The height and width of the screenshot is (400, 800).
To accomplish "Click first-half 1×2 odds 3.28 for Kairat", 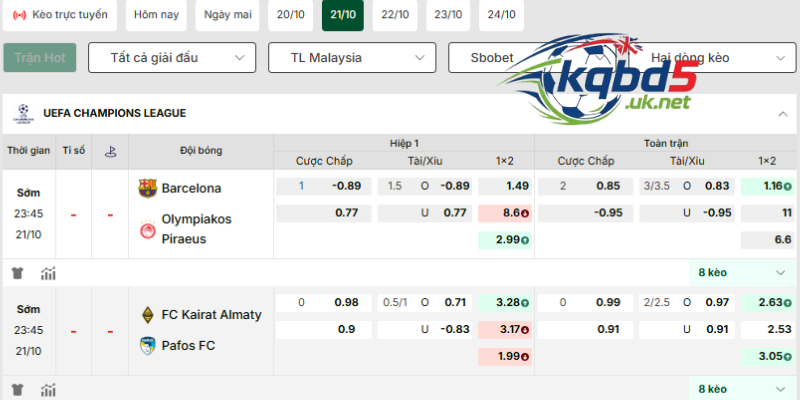I will coord(504,302).
